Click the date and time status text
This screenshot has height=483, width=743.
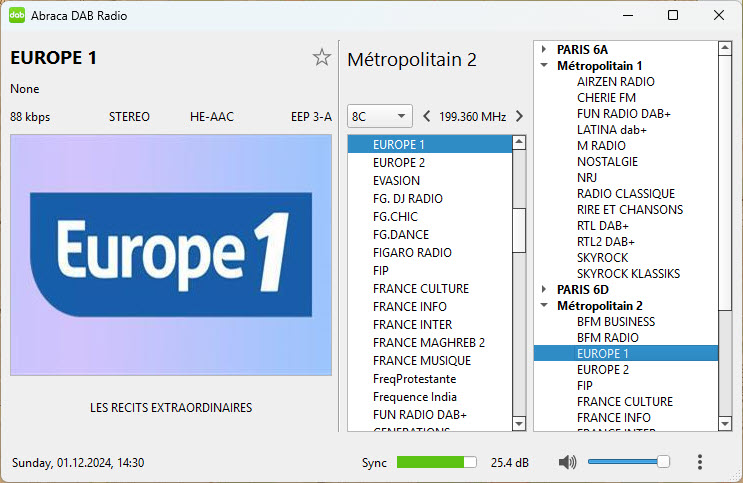[78, 463]
